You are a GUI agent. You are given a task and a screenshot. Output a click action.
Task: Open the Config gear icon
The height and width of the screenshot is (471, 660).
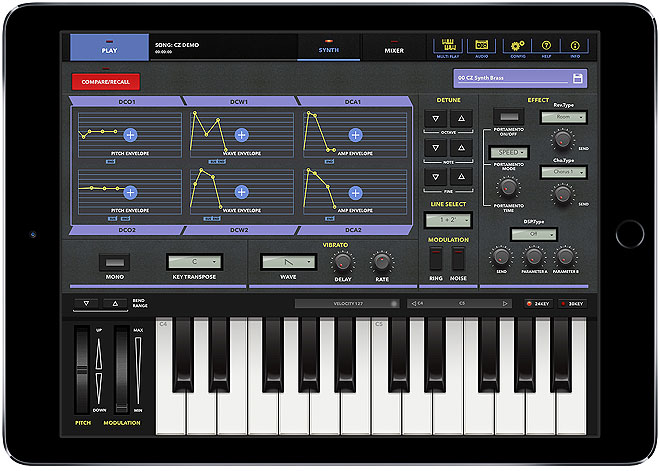pyautogui.click(x=517, y=45)
